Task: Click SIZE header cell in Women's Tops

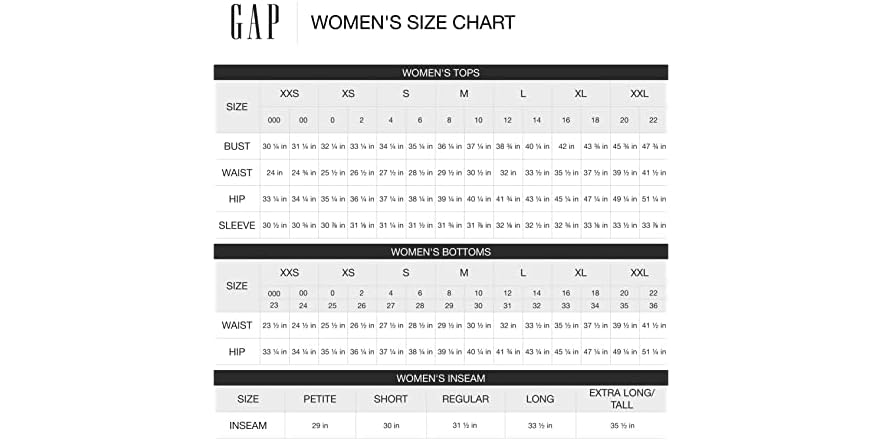Action: click(x=237, y=106)
